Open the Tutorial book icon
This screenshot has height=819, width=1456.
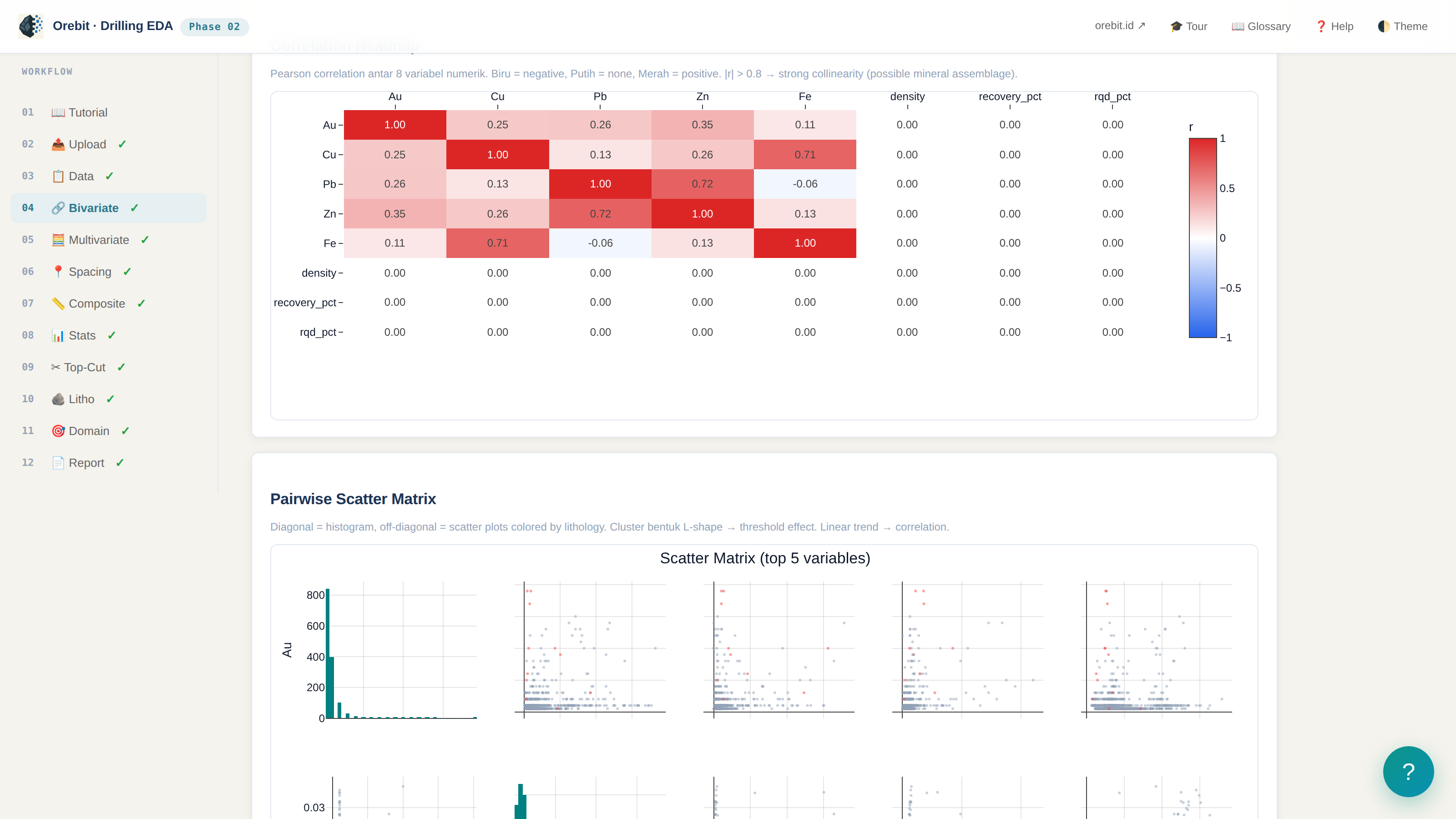[x=58, y=112]
